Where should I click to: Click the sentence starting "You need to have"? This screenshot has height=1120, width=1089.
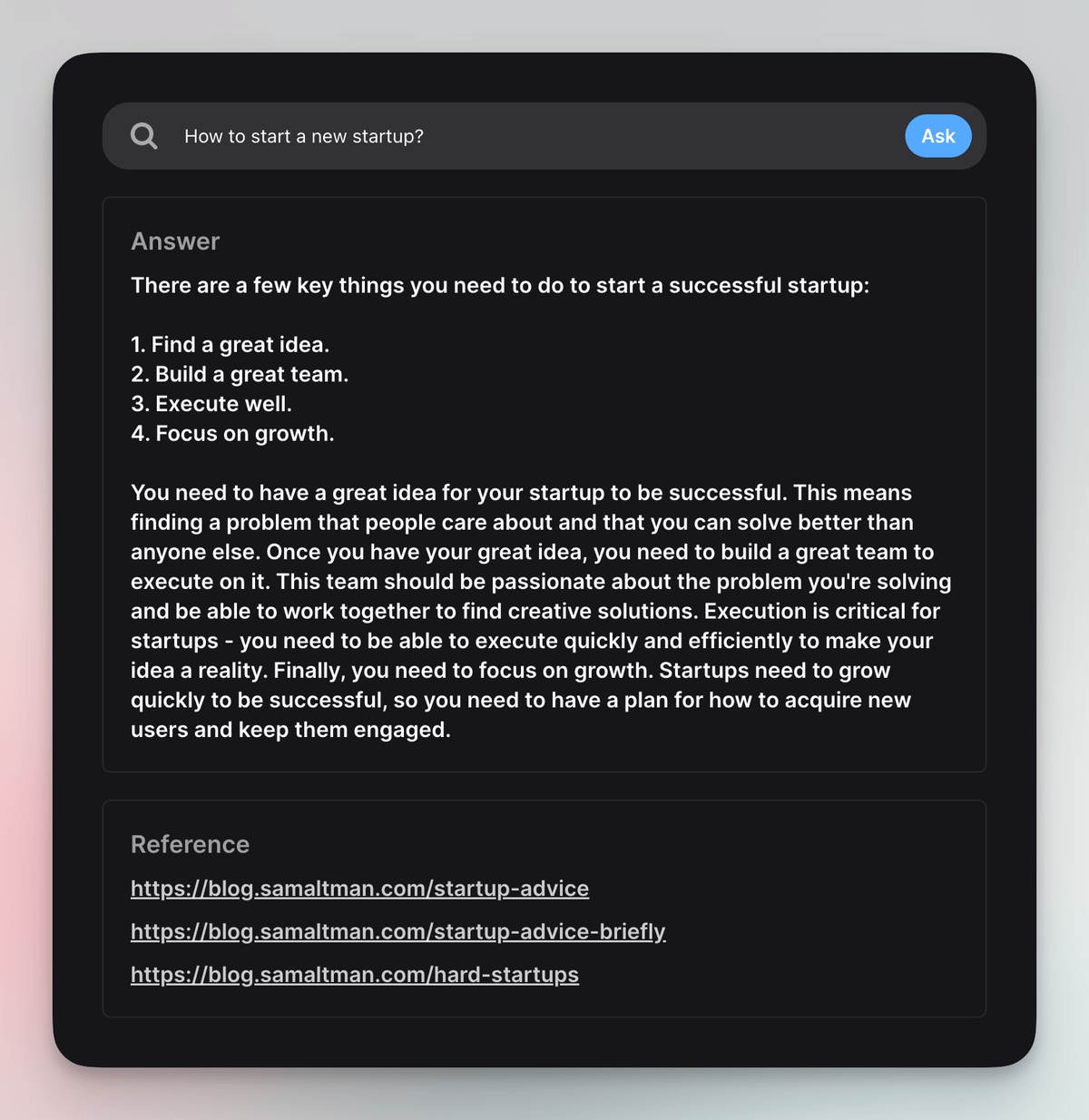[x=454, y=493]
